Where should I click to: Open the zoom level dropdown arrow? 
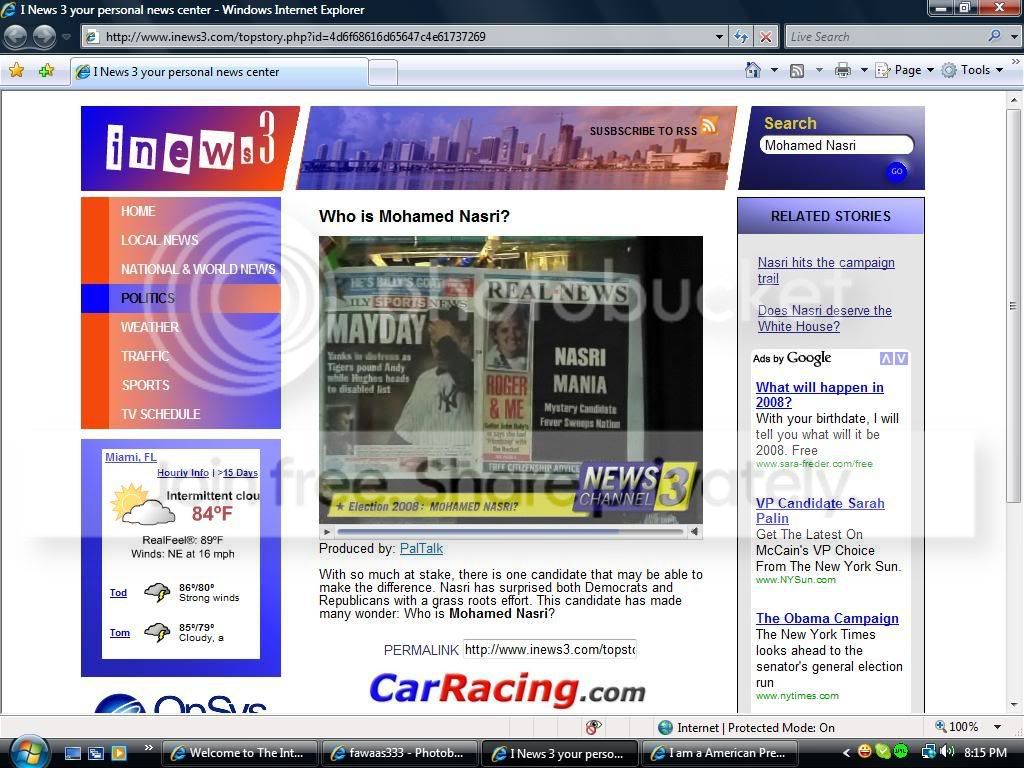(997, 727)
